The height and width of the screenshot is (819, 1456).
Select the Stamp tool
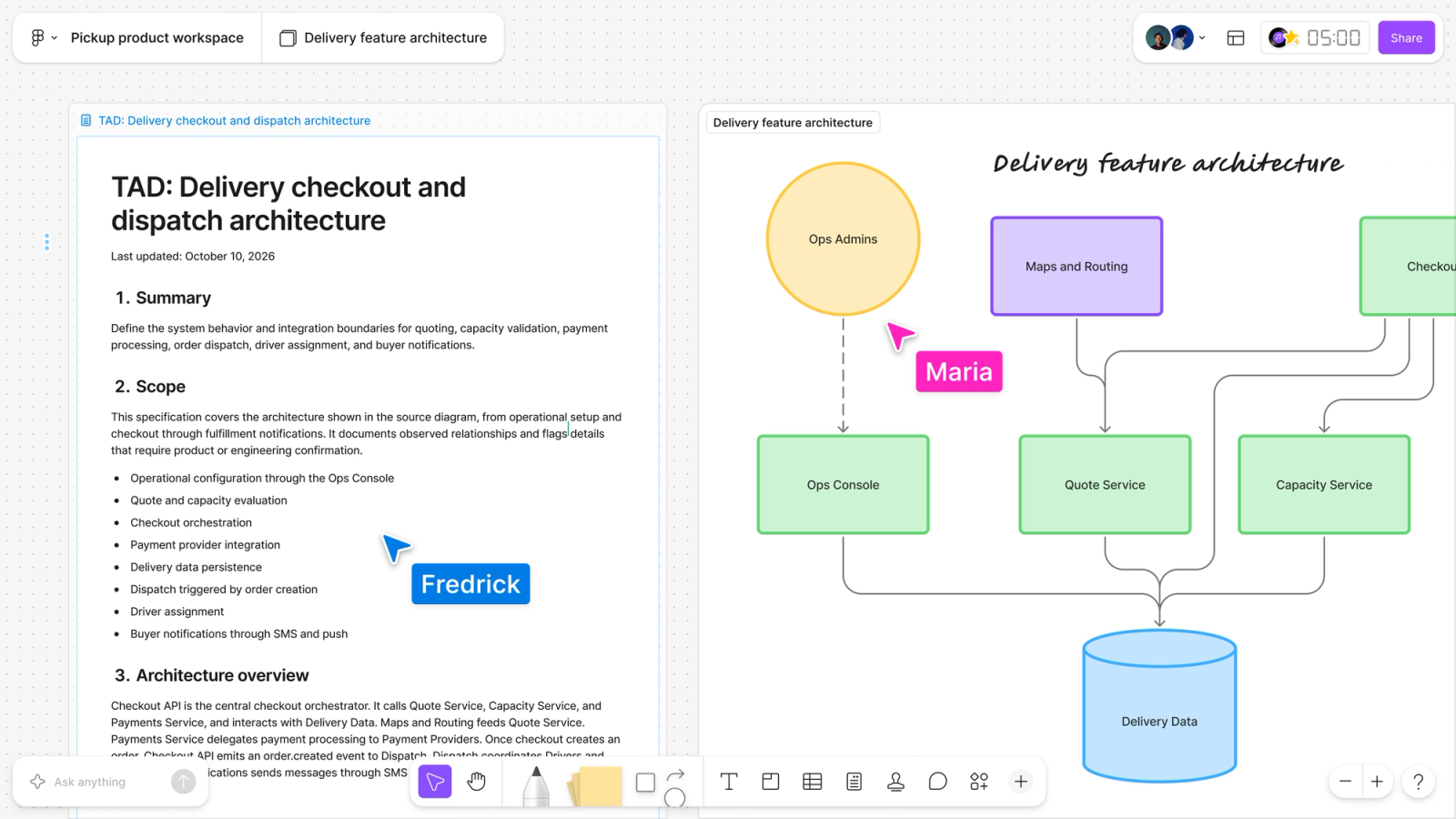click(x=896, y=782)
